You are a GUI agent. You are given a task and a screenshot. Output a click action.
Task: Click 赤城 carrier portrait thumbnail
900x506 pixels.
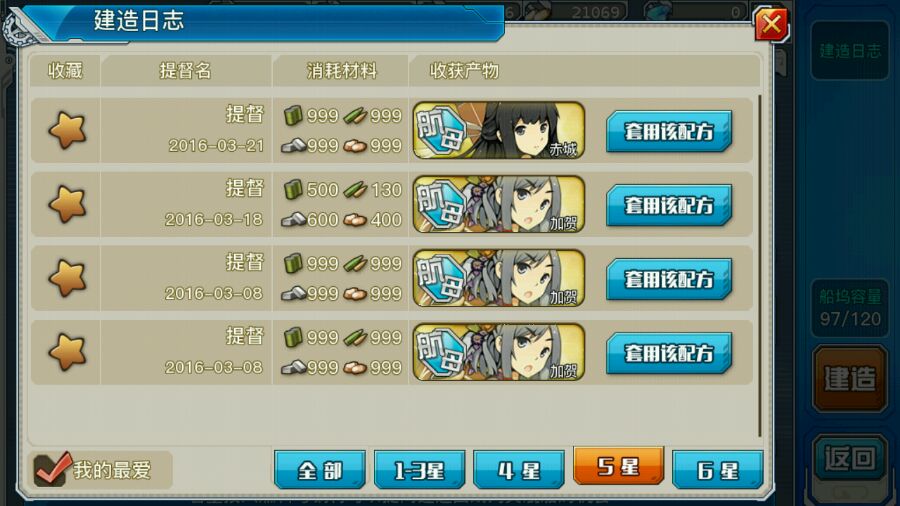tap(499, 130)
